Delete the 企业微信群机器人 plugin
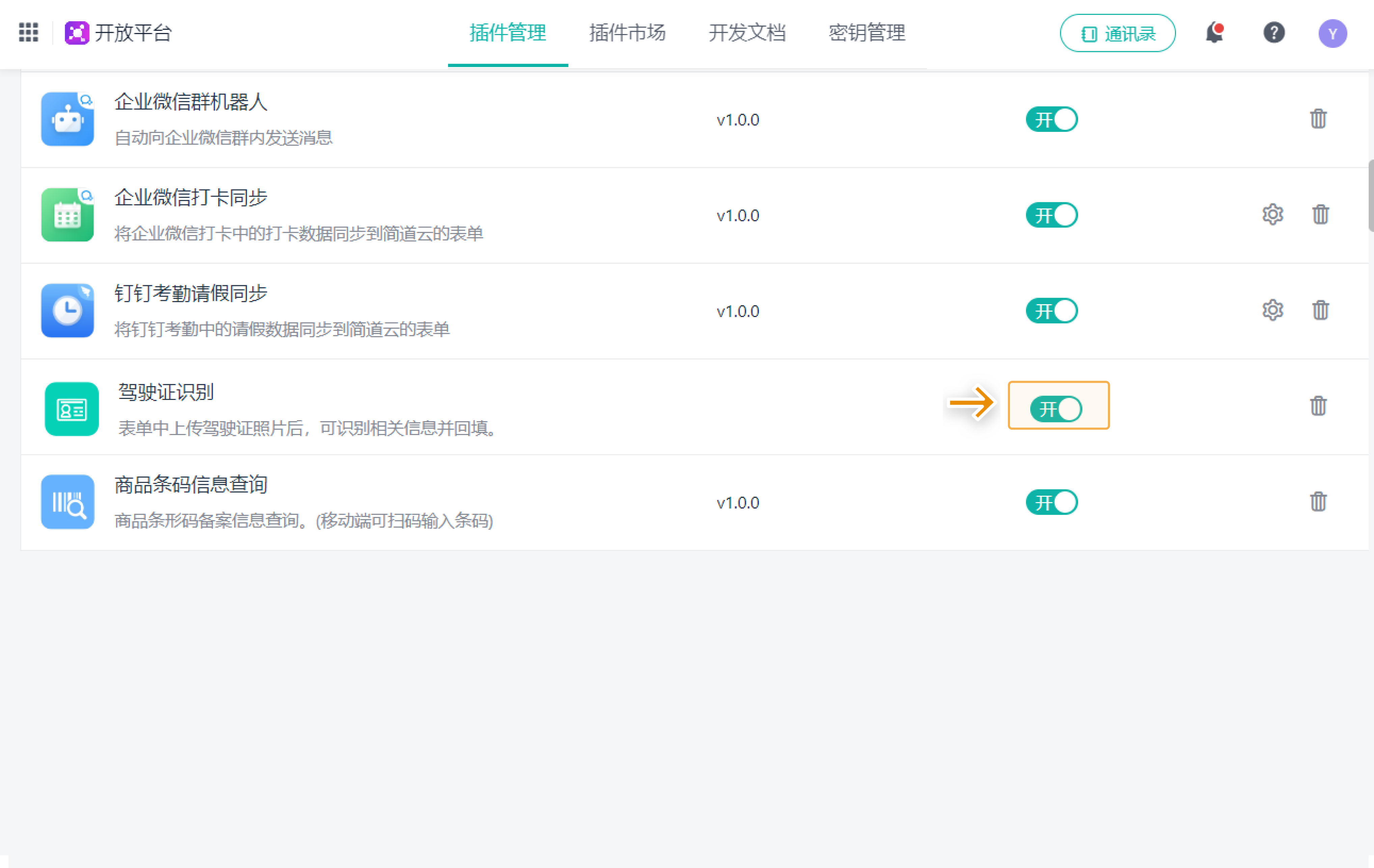The width and height of the screenshot is (1374, 868). [1318, 119]
